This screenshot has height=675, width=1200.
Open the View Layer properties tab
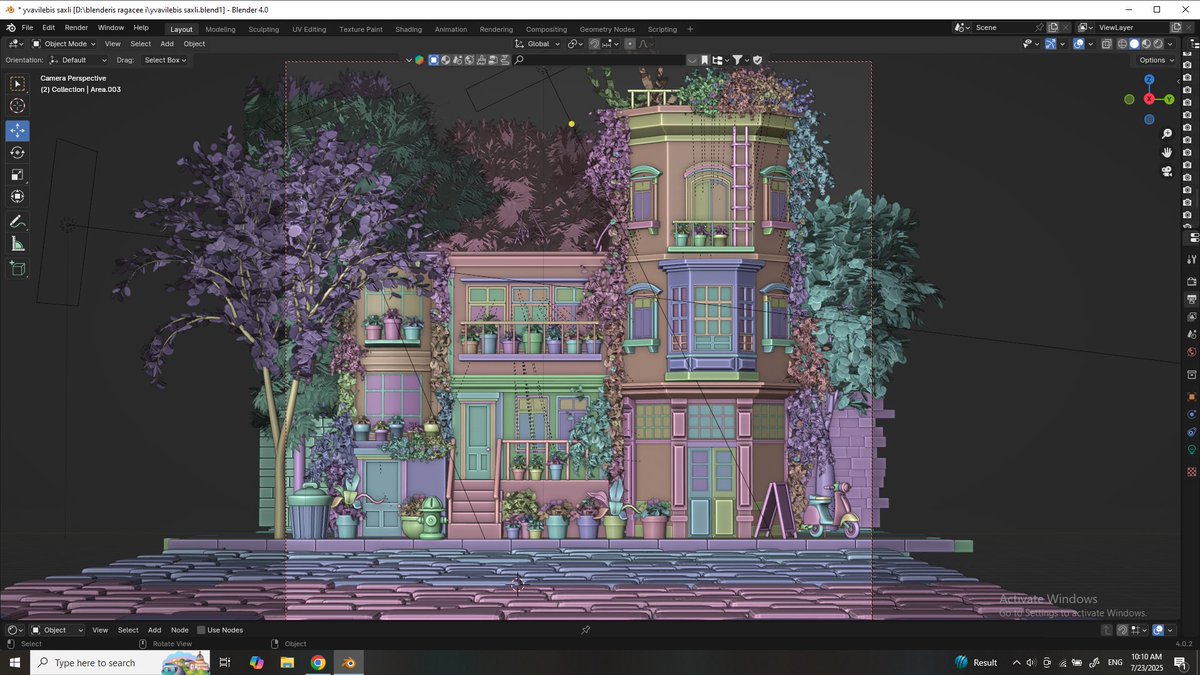pos(1191,316)
